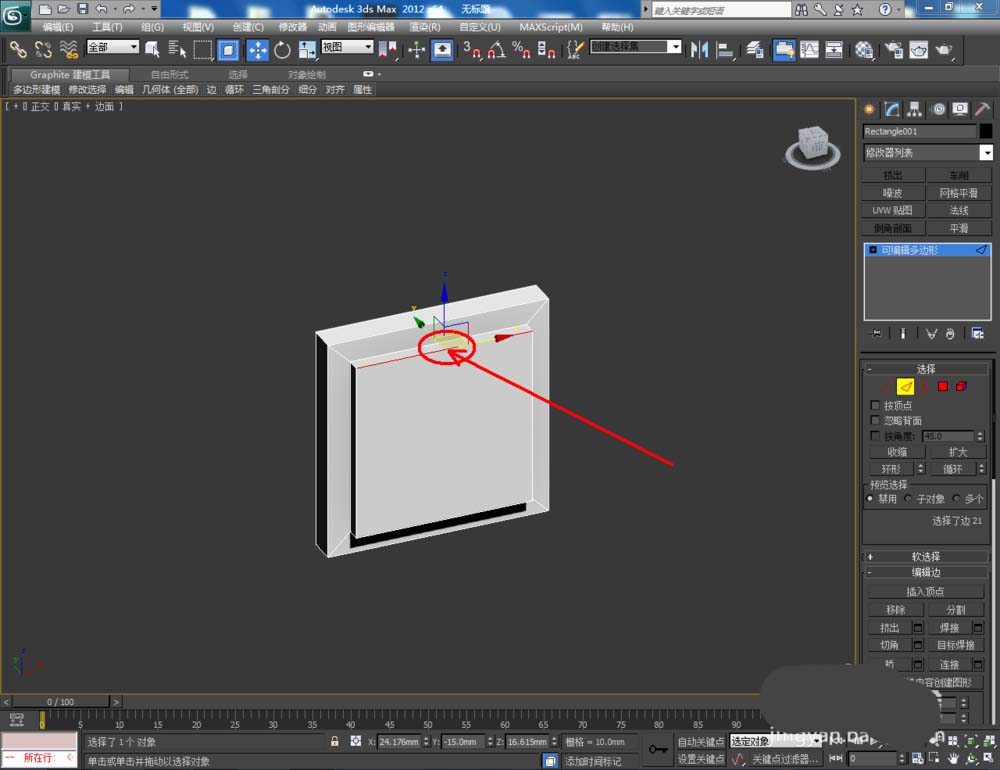Click the Mirror tool icon
1000x770 pixels.
[700, 50]
